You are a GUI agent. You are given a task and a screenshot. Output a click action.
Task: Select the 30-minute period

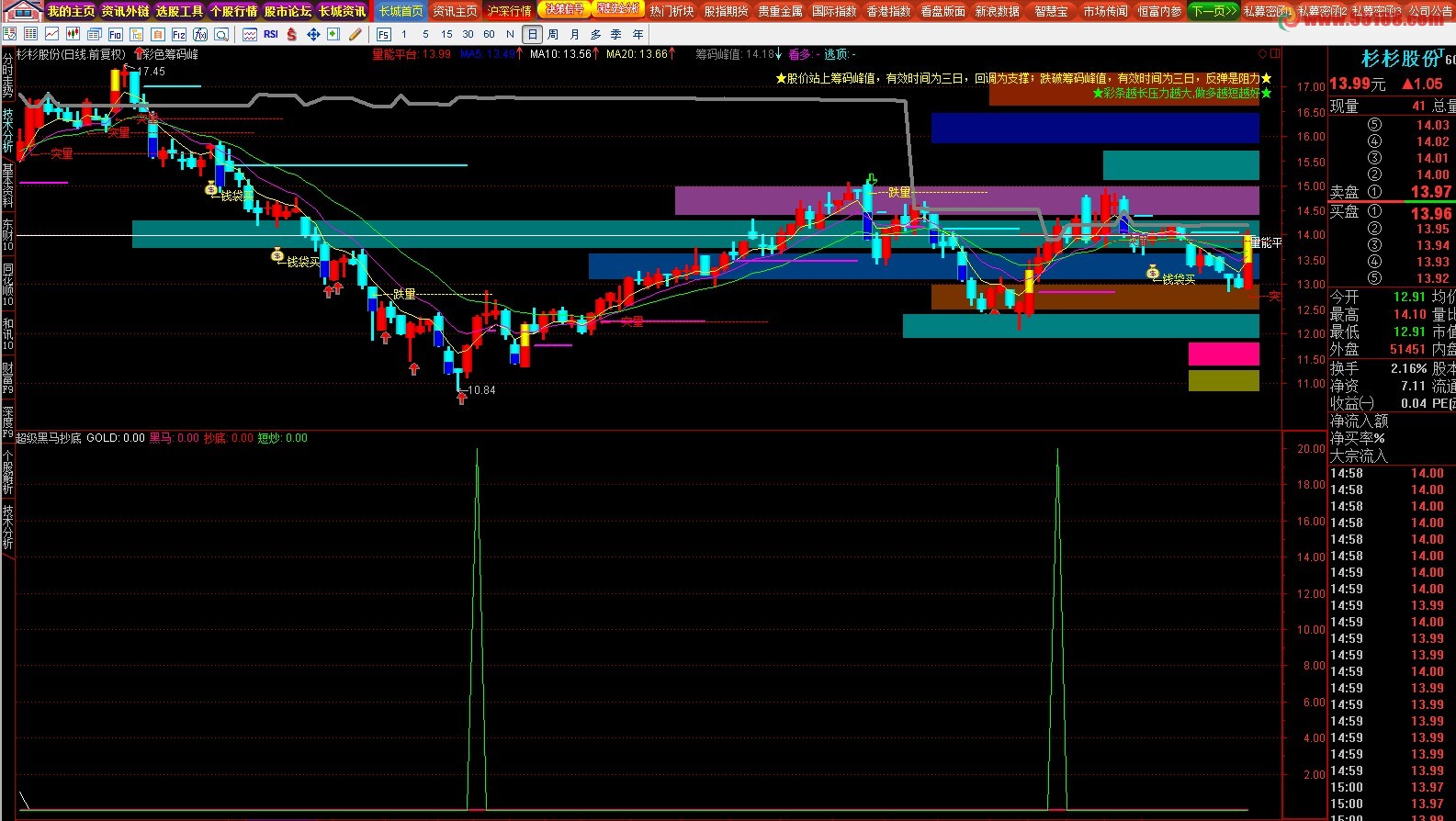tap(468, 34)
